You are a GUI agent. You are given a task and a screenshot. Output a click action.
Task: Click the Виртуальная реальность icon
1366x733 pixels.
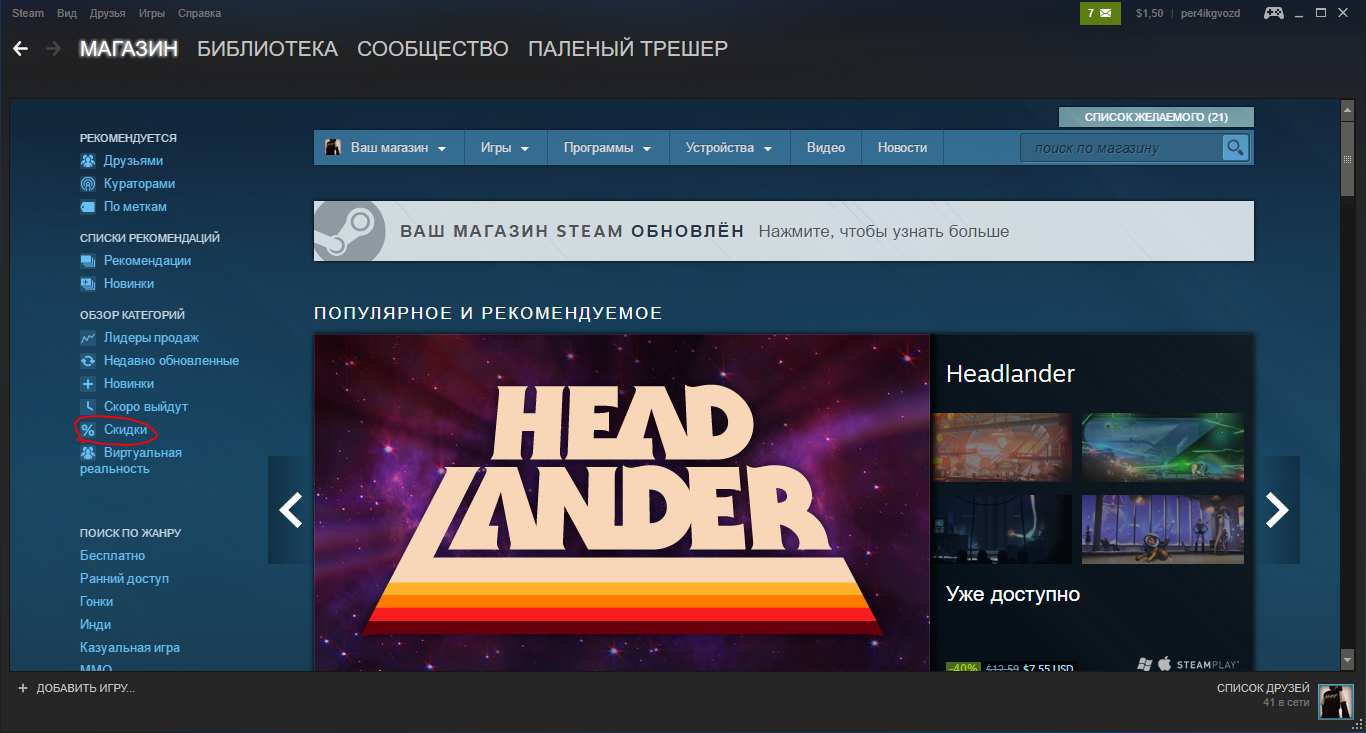[88, 453]
